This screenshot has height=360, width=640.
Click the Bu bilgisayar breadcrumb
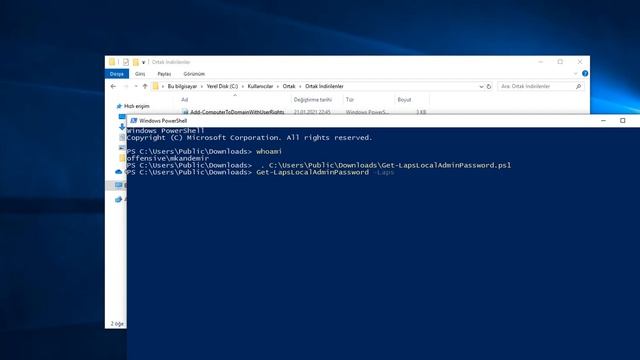coord(182,87)
